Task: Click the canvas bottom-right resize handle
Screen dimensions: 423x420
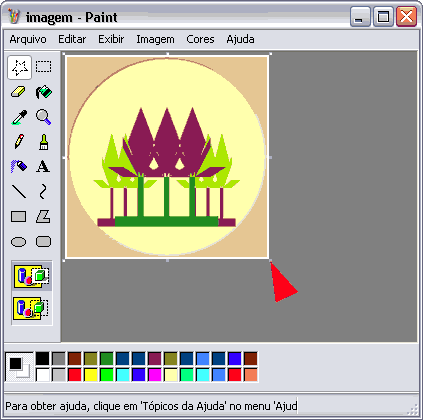Action: click(270, 260)
